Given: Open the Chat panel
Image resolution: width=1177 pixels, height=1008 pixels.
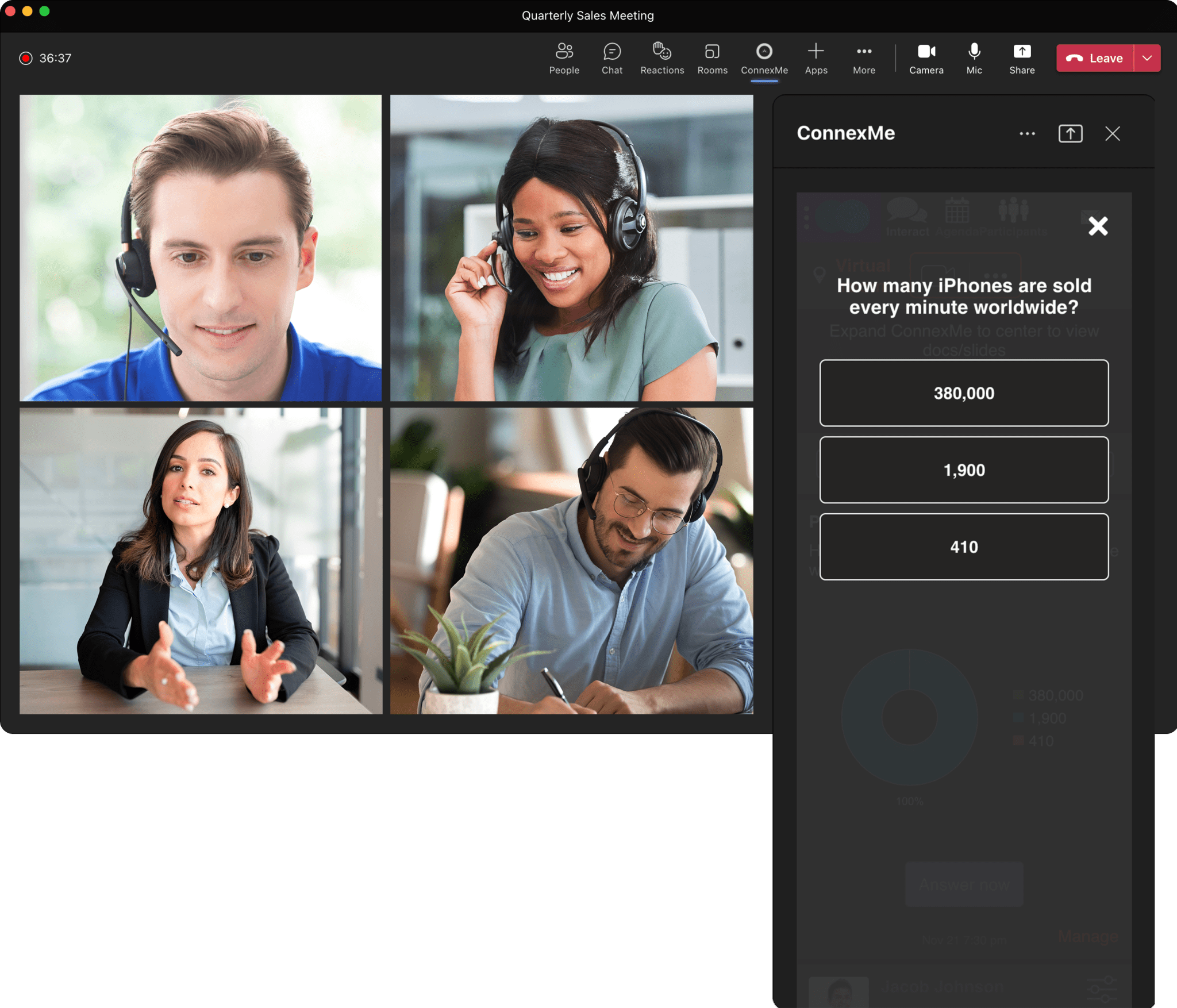Looking at the screenshot, I should coord(611,57).
